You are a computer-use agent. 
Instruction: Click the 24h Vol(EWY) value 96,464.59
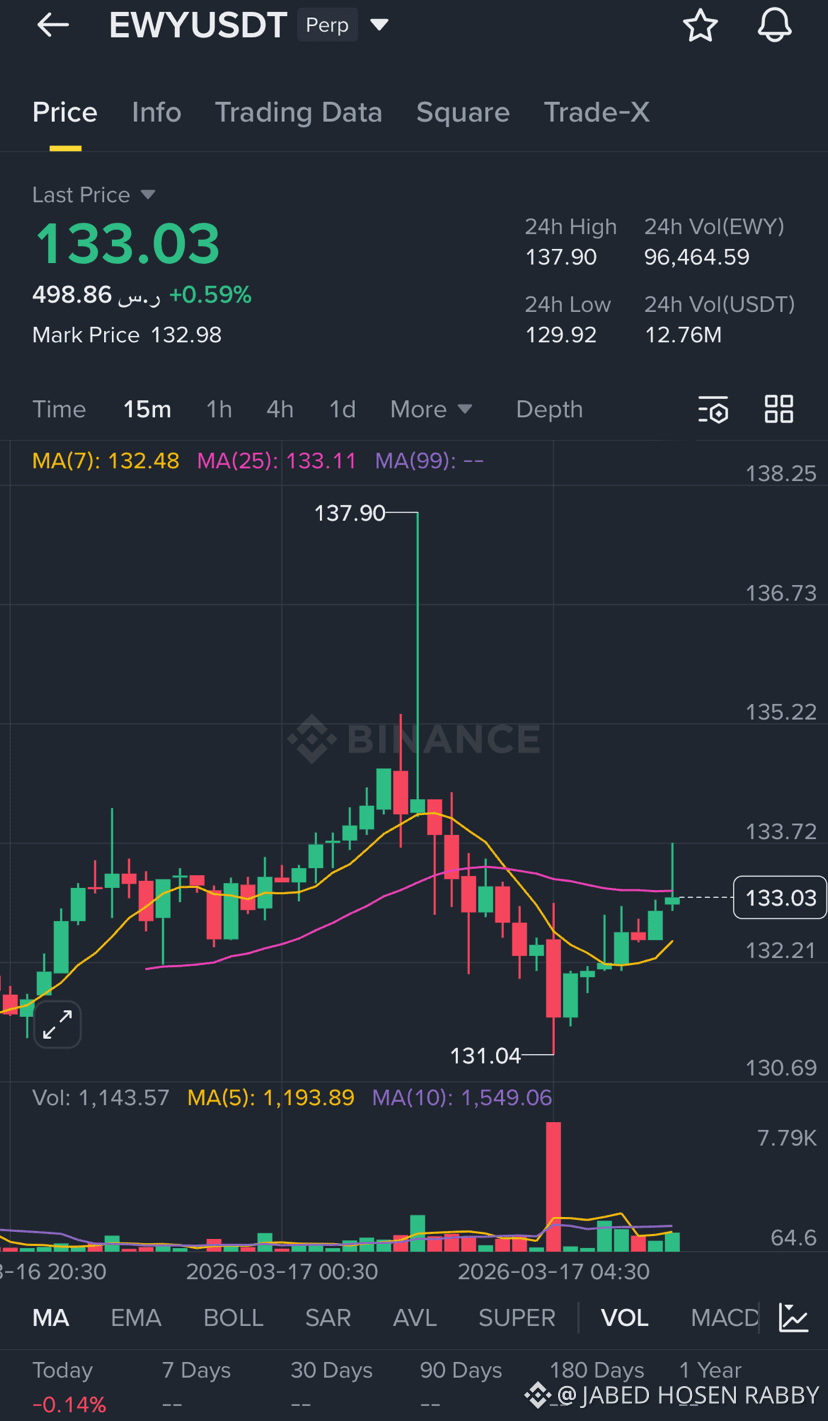pos(697,257)
